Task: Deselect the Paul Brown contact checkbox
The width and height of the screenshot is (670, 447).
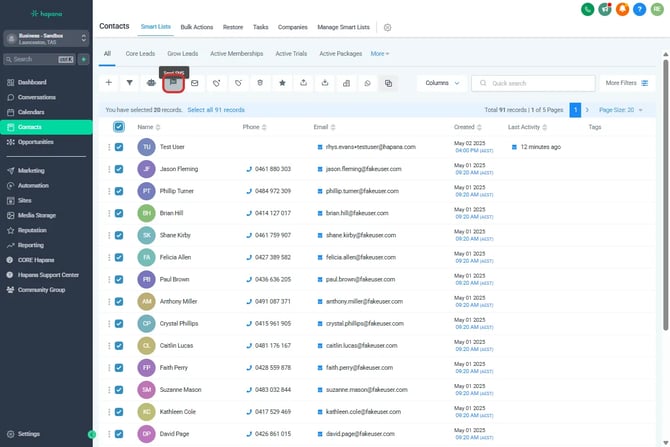Action: (119, 279)
